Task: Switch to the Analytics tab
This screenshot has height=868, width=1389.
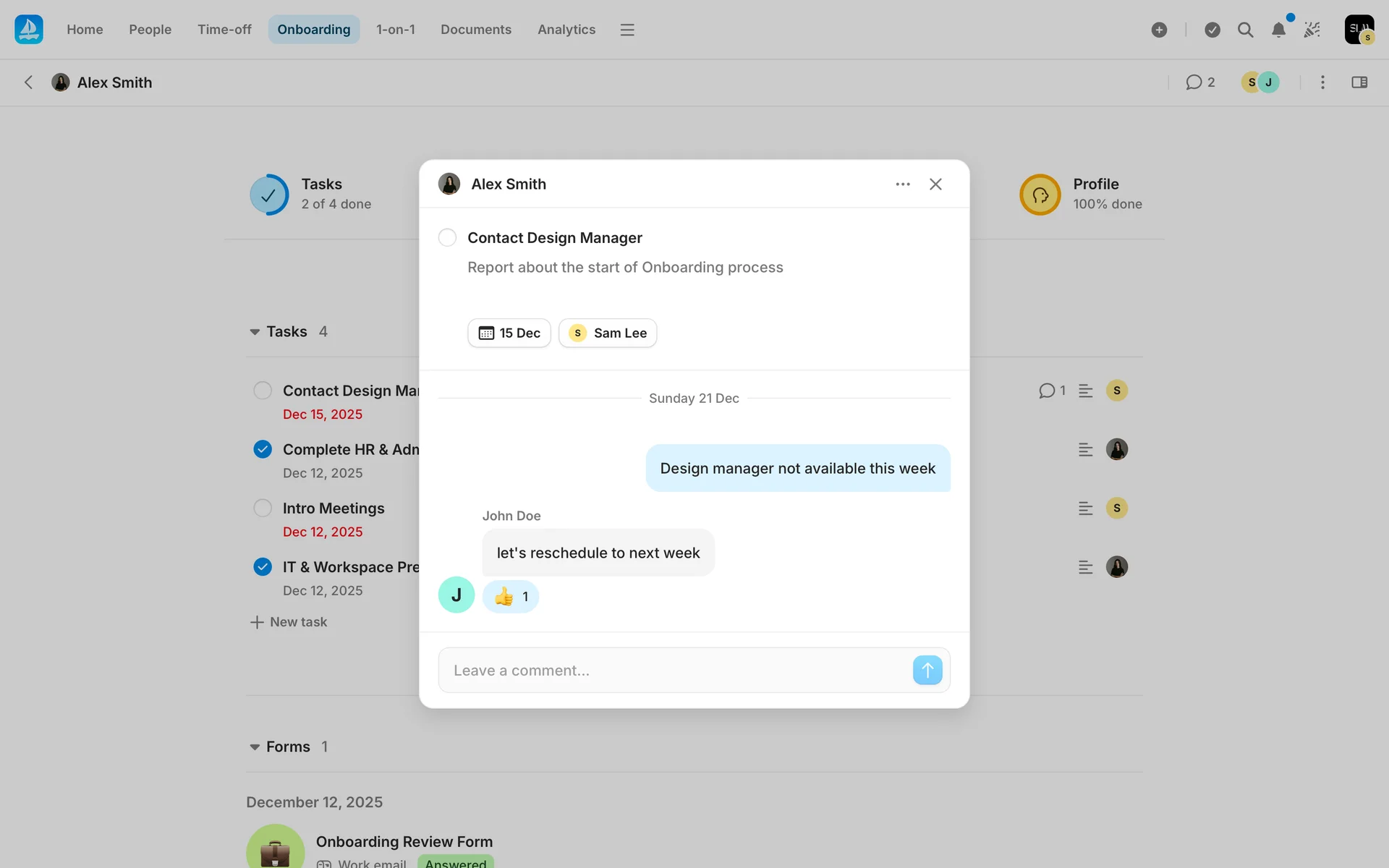Action: pyautogui.click(x=566, y=30)
